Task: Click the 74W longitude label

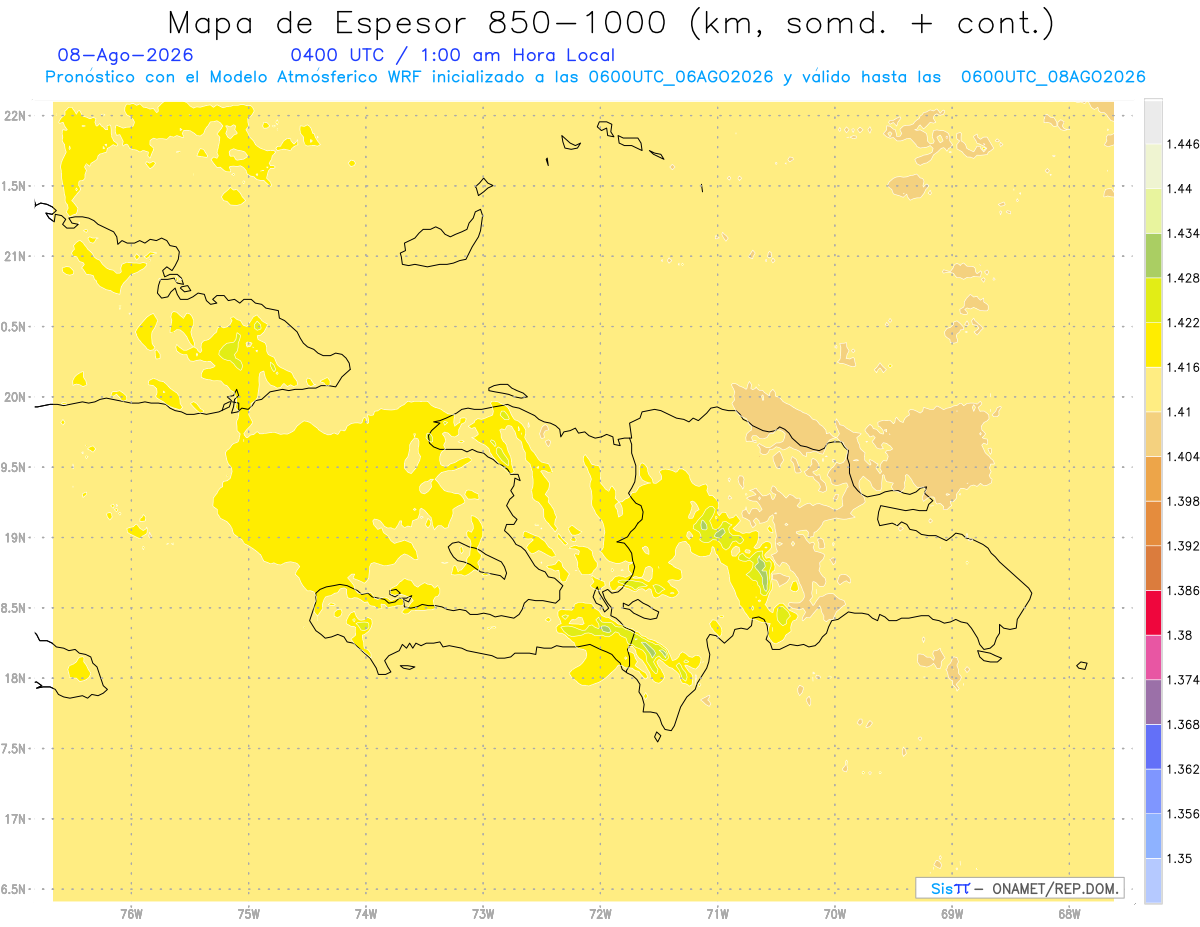Action: (366, 914)
